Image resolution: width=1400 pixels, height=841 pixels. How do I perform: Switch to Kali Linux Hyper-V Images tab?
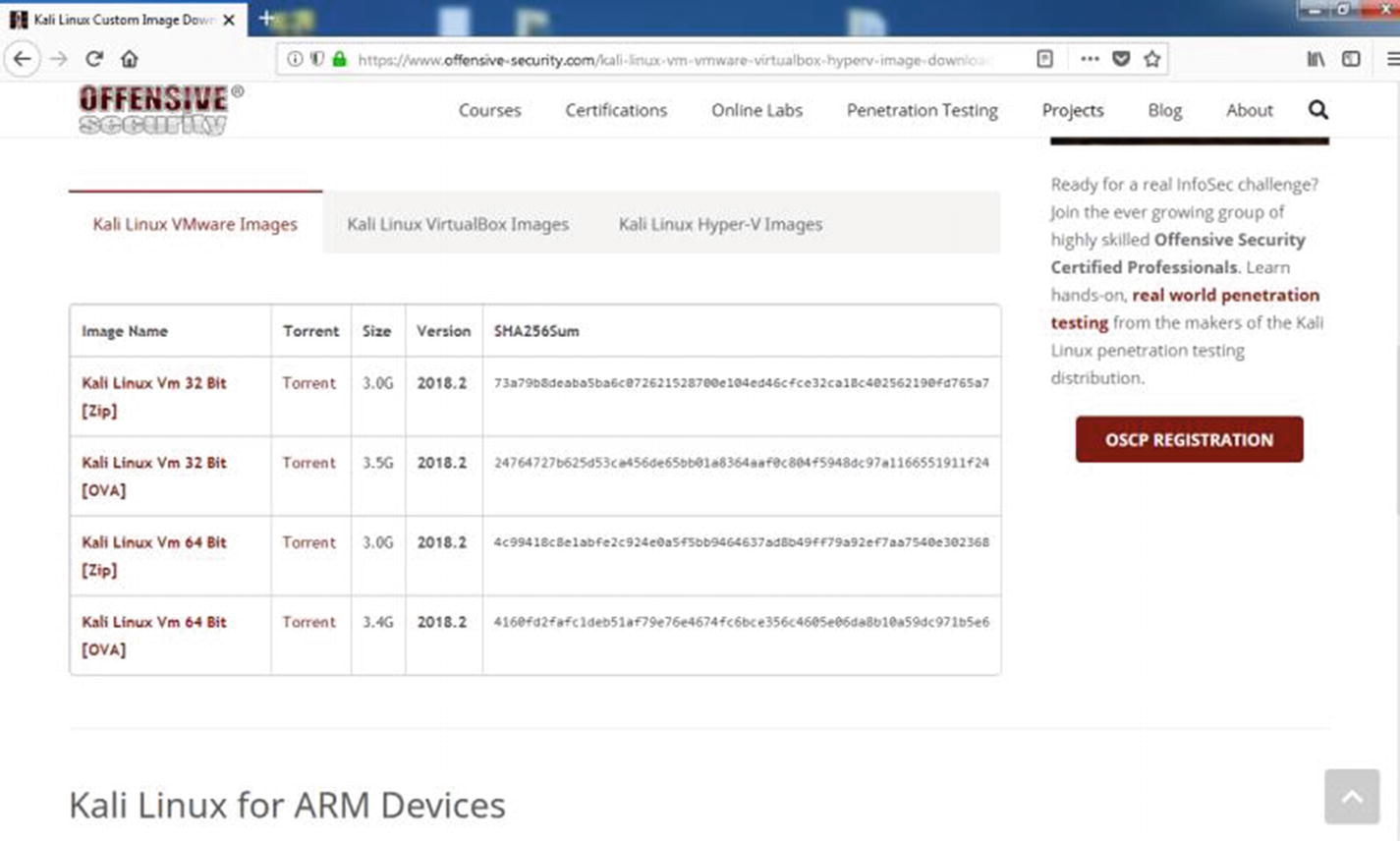(720, 224)
